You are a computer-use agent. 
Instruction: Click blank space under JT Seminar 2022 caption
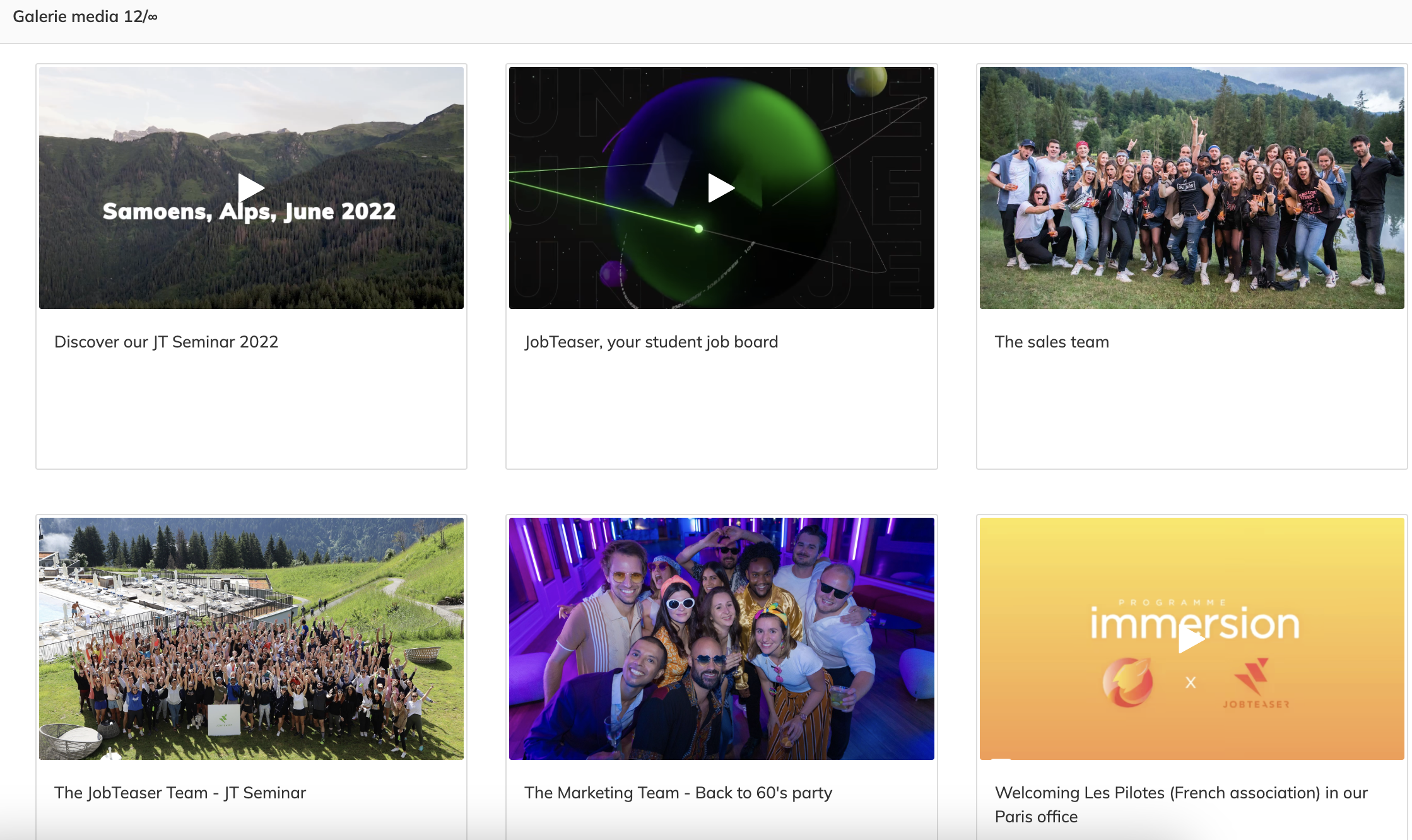(251, 410)
